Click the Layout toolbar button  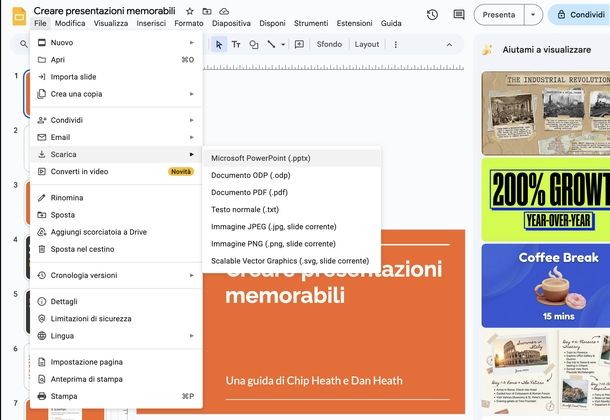click(366, 44)
